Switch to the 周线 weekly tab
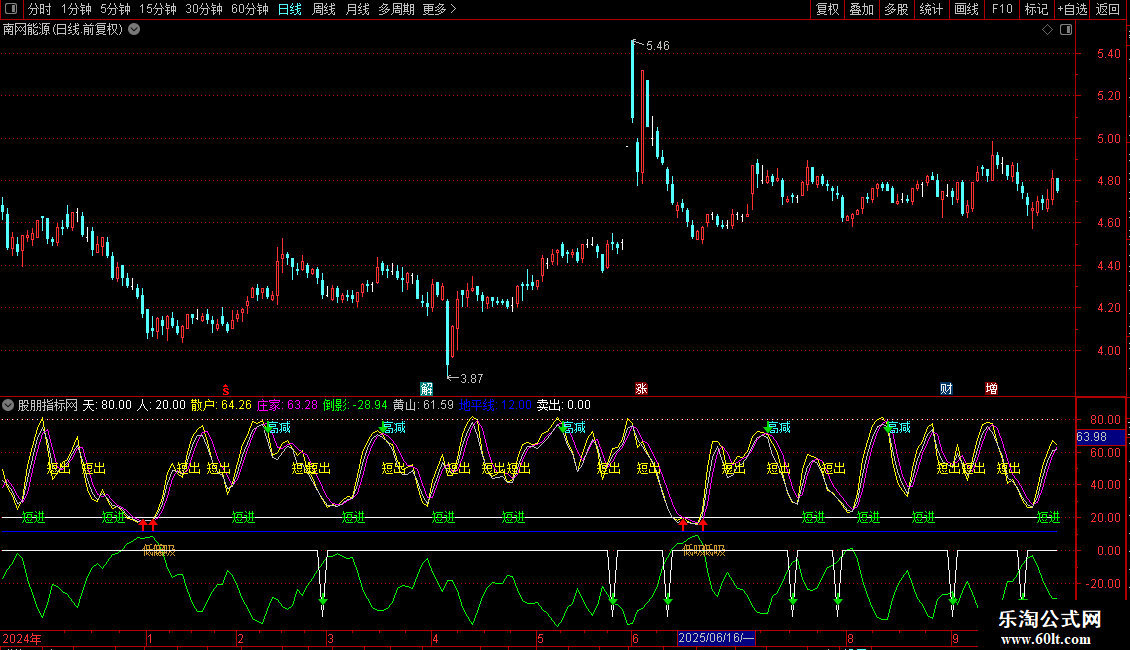This screenshot has width=1130, height=650. click(x=324, y=10)
